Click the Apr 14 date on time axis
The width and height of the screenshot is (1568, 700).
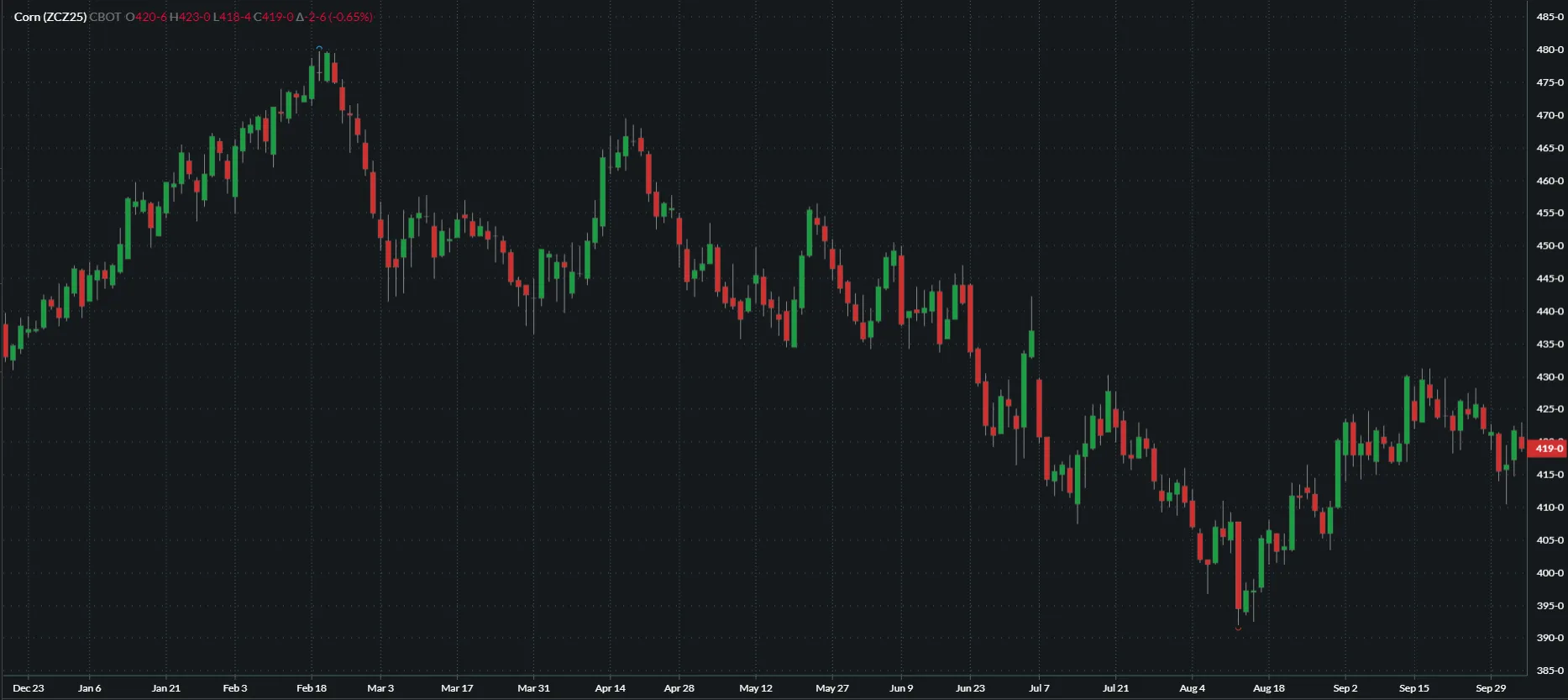(x=610, y=688)
